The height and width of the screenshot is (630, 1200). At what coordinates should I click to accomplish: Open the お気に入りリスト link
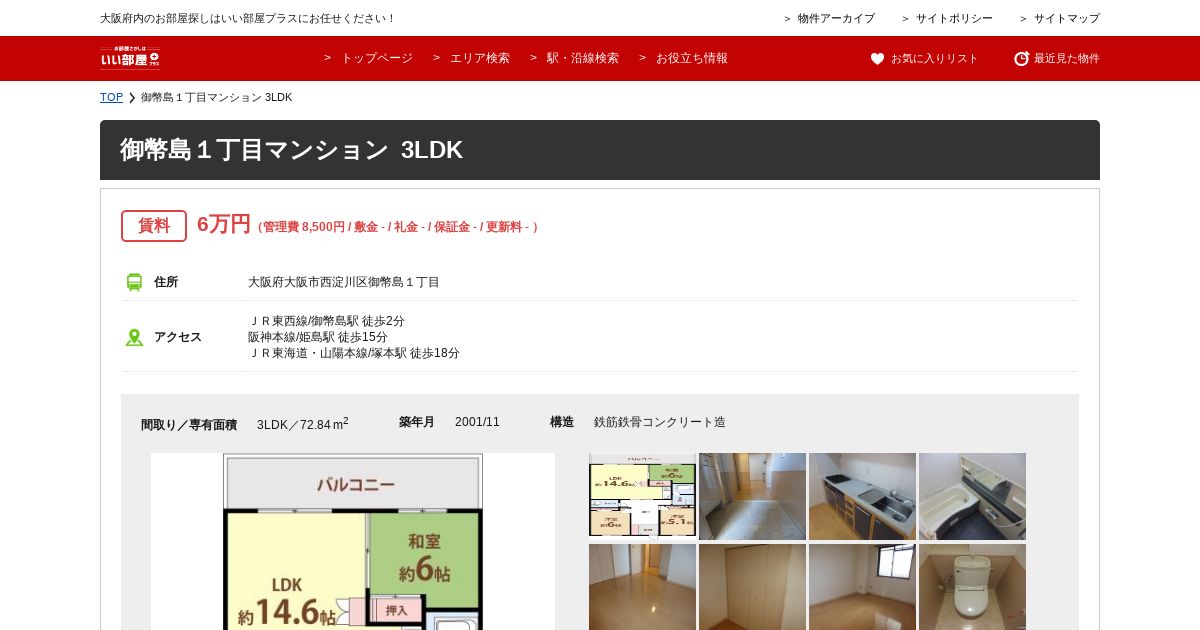[935, 59]
